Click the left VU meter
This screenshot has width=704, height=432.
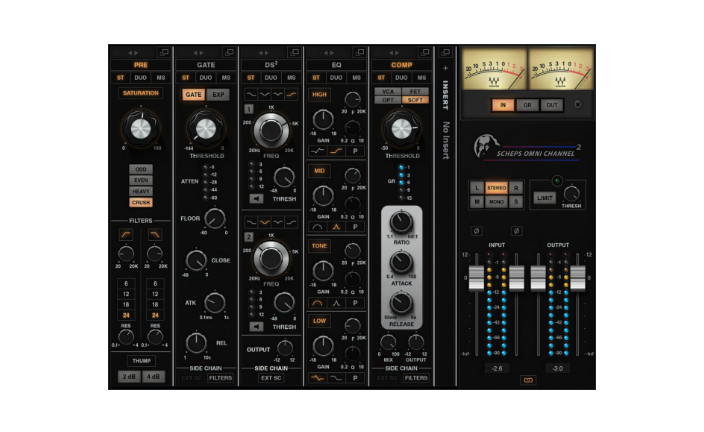point(494,69)
